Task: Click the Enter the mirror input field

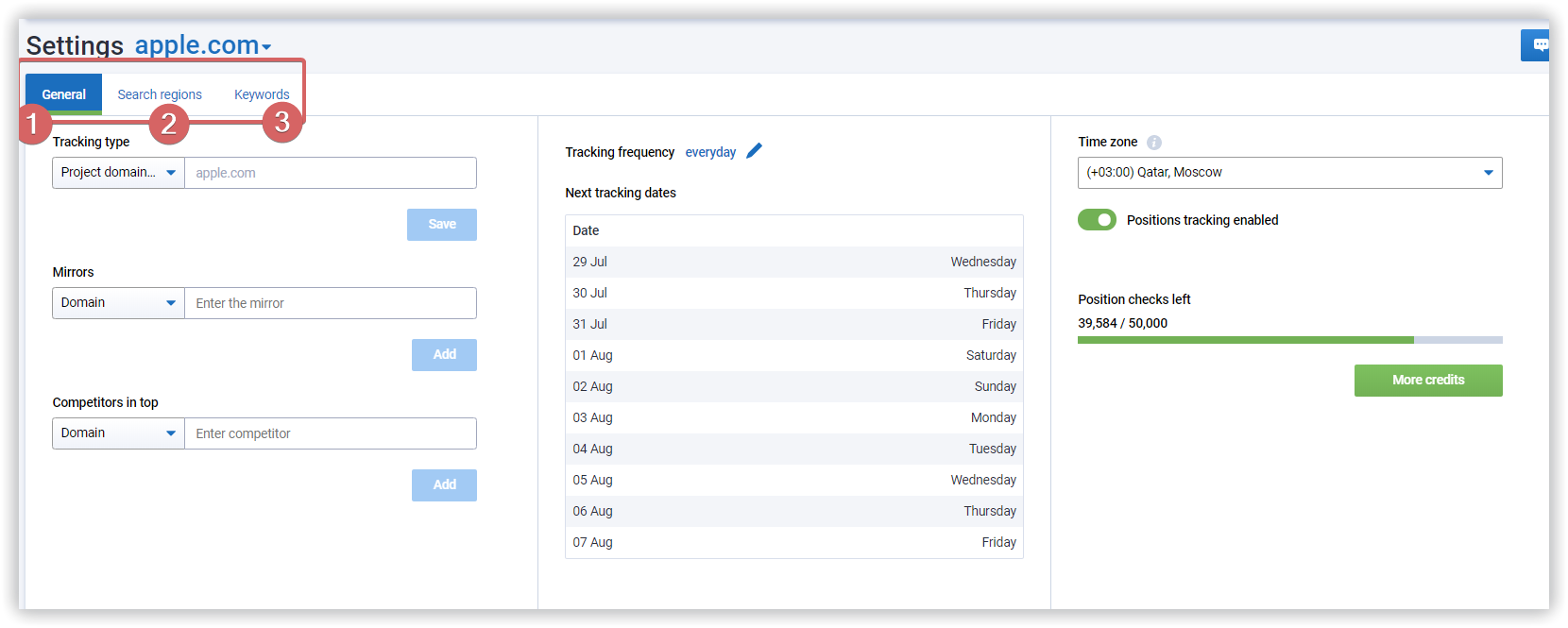Action: tap(331, 303)
